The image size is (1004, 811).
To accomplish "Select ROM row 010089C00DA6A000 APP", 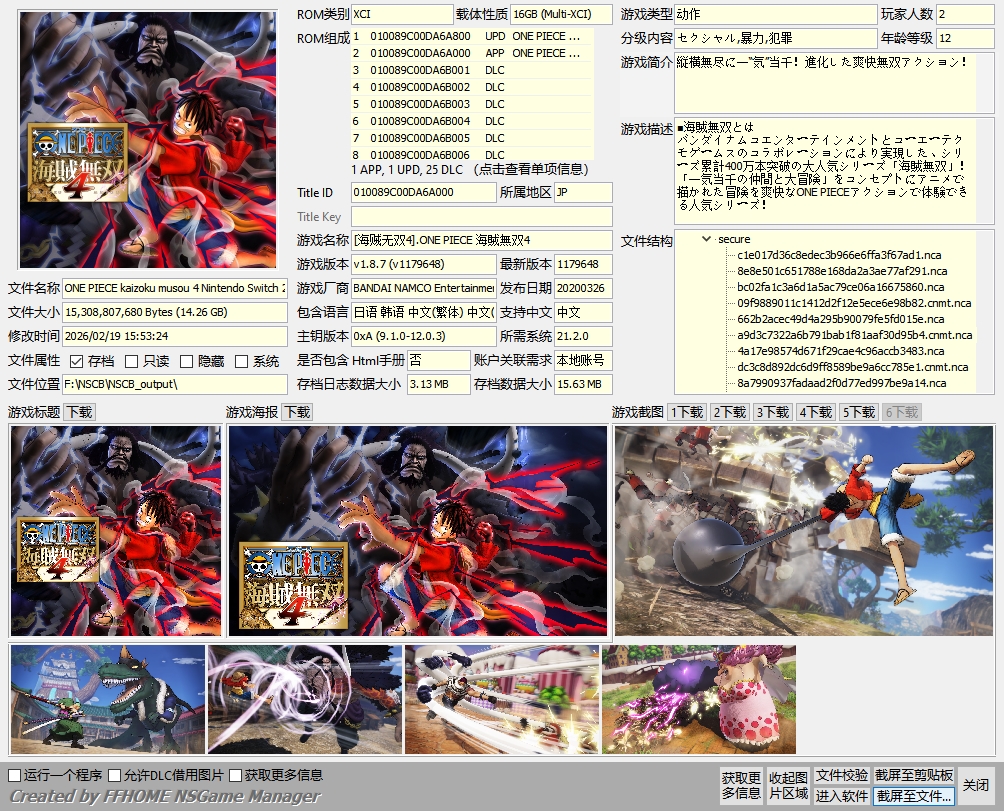I will pyautogui.click(x=472, y=53).
